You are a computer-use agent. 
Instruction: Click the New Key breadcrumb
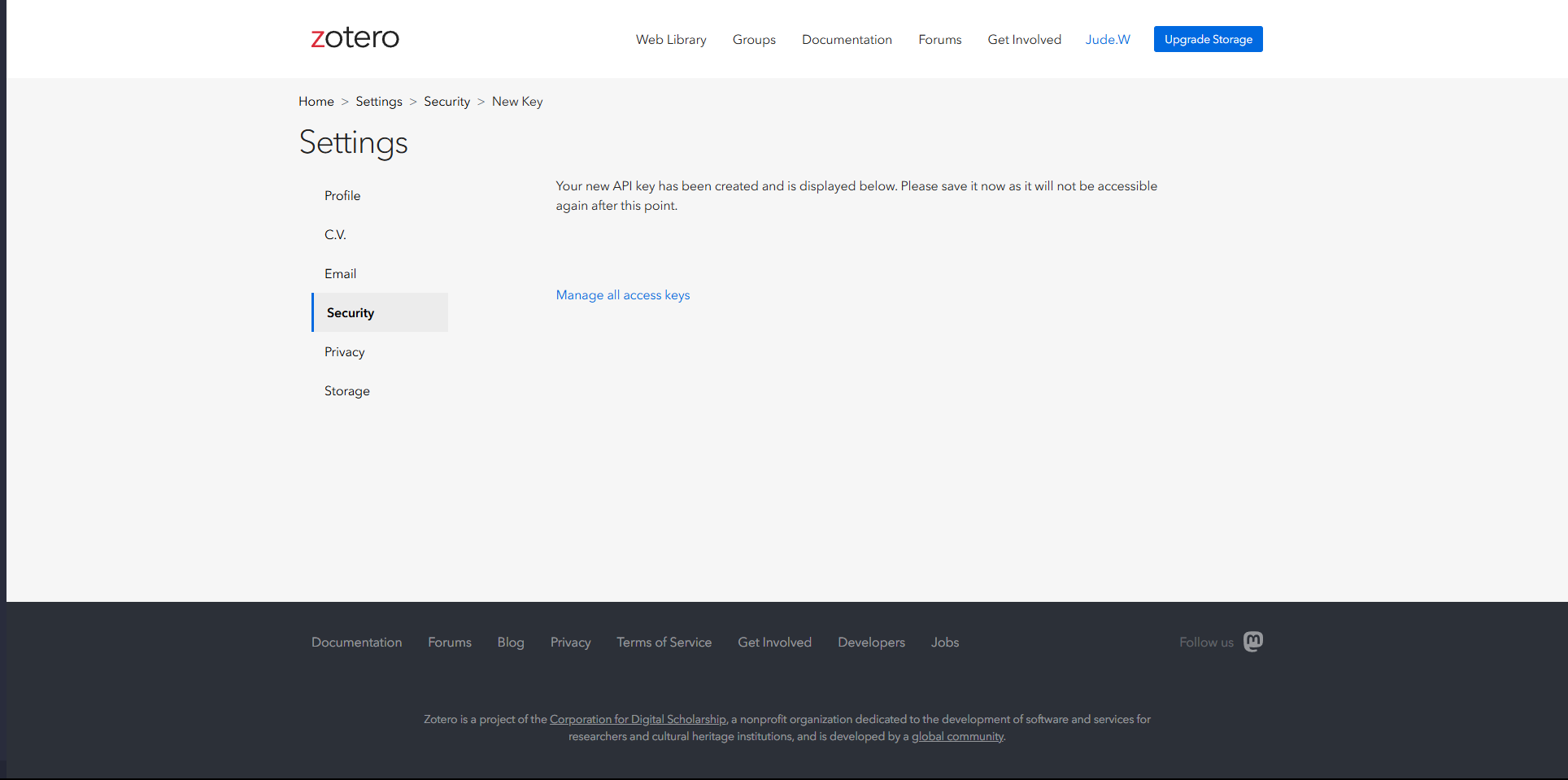(517, 101)
